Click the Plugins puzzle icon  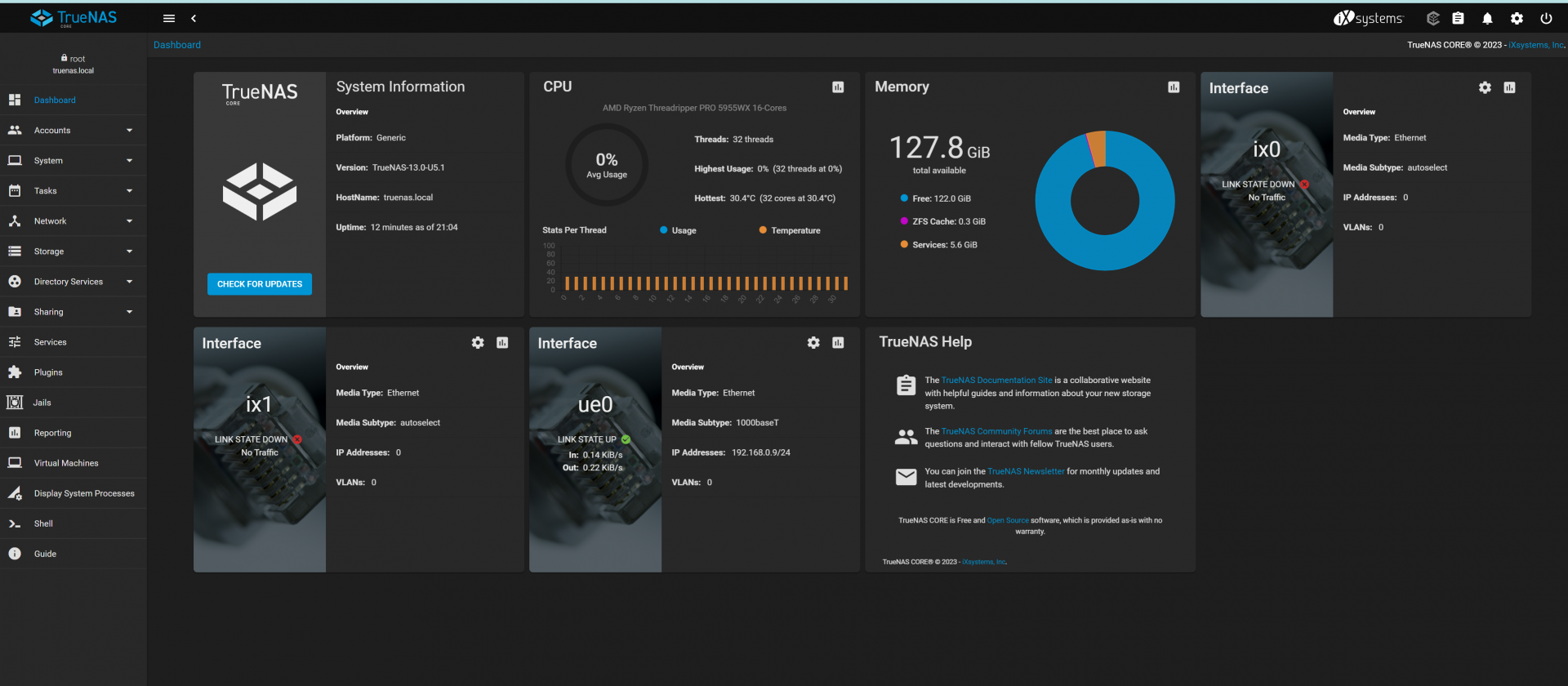coord(15,372)
